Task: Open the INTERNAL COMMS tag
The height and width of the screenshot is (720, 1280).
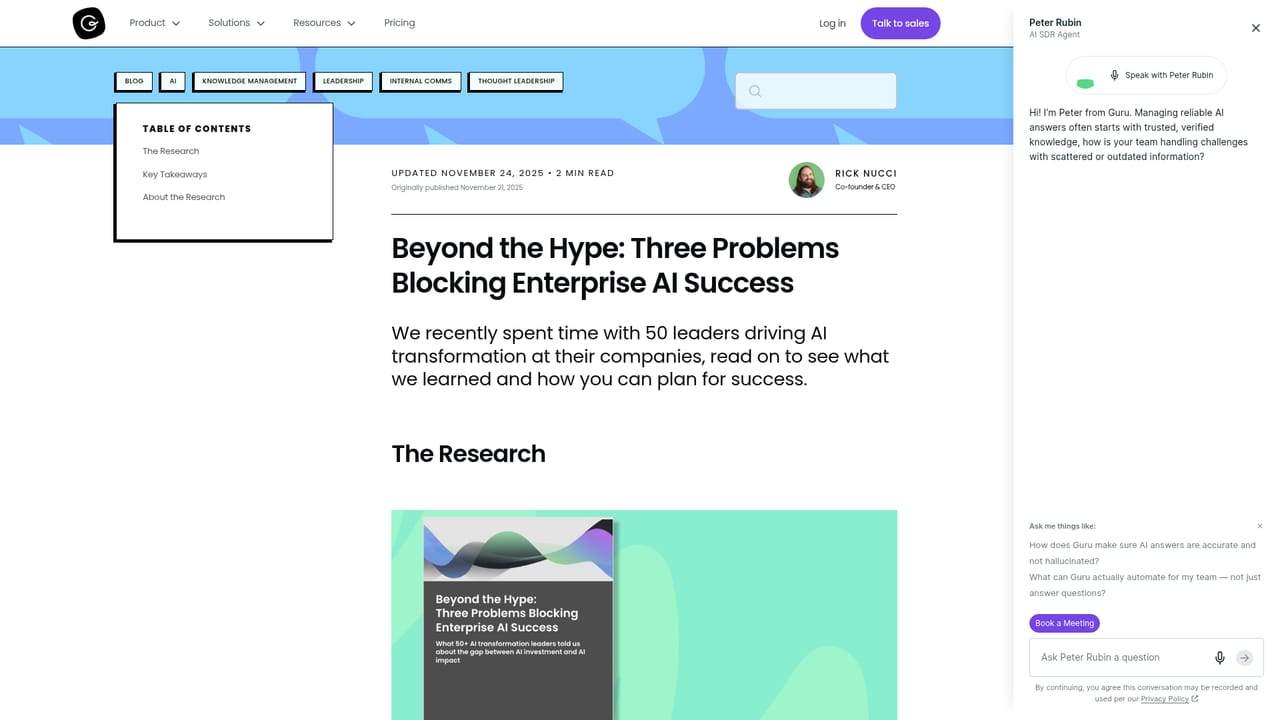Action: tap(421, 81)
